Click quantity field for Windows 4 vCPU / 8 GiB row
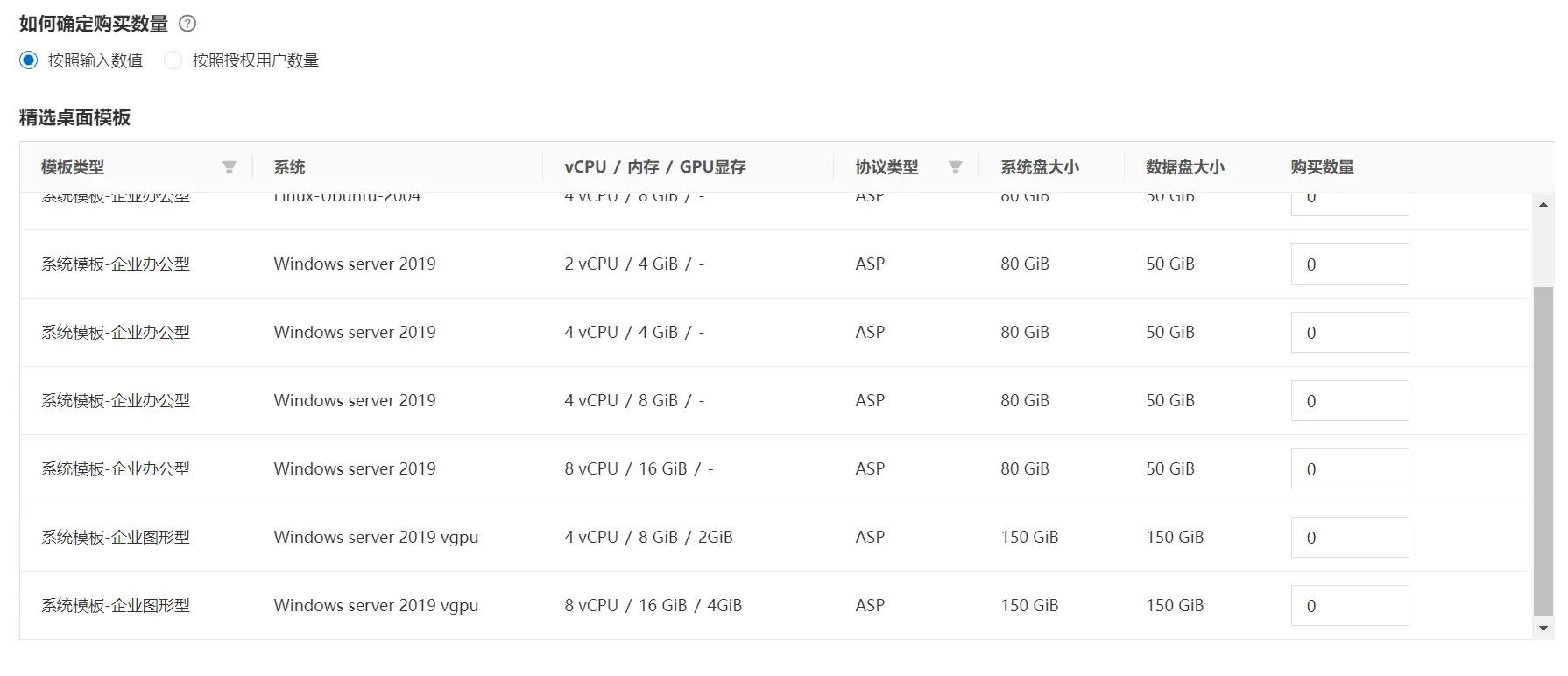 1349,401
